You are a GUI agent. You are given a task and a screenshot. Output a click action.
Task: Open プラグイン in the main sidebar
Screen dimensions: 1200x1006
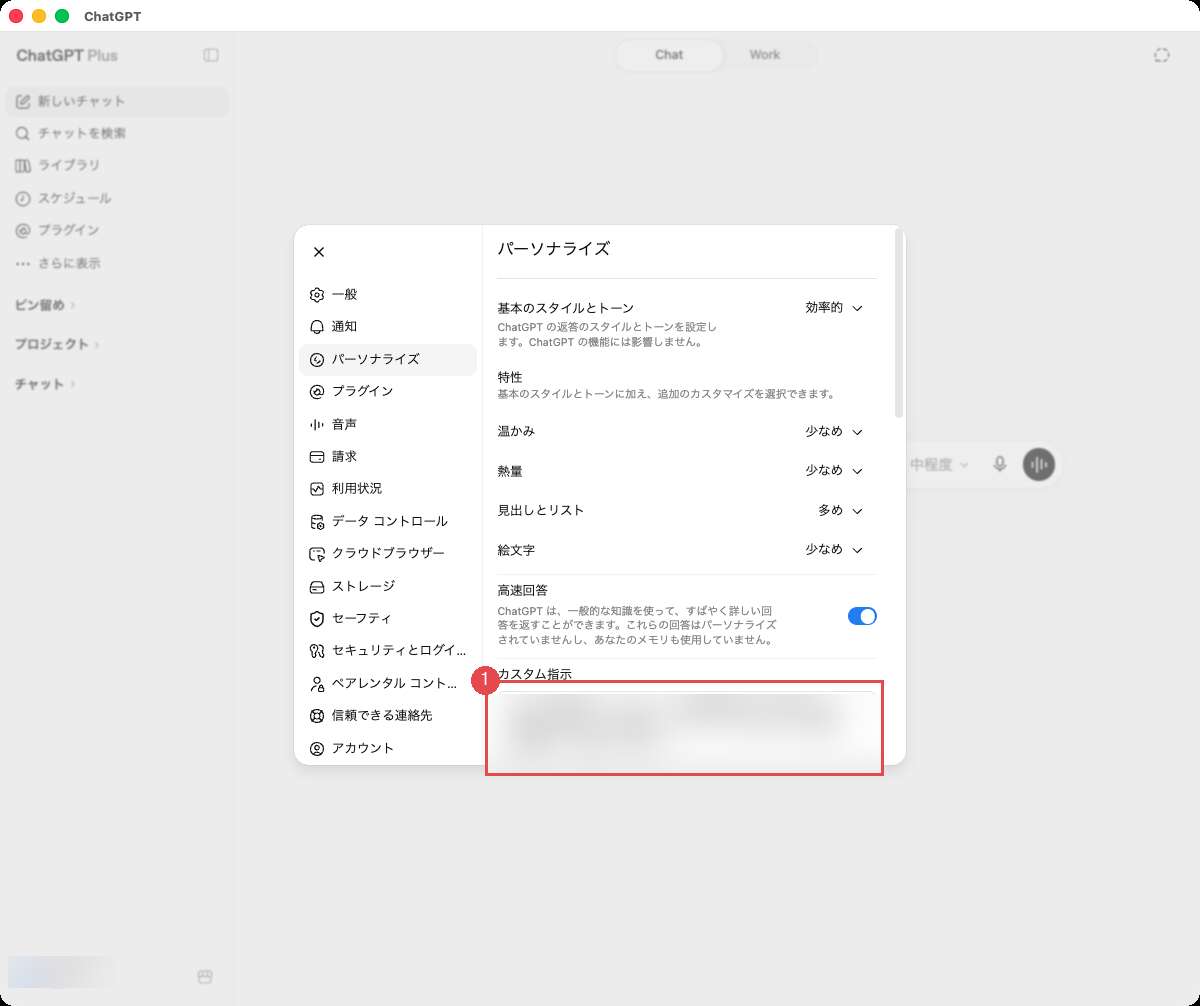117,230
